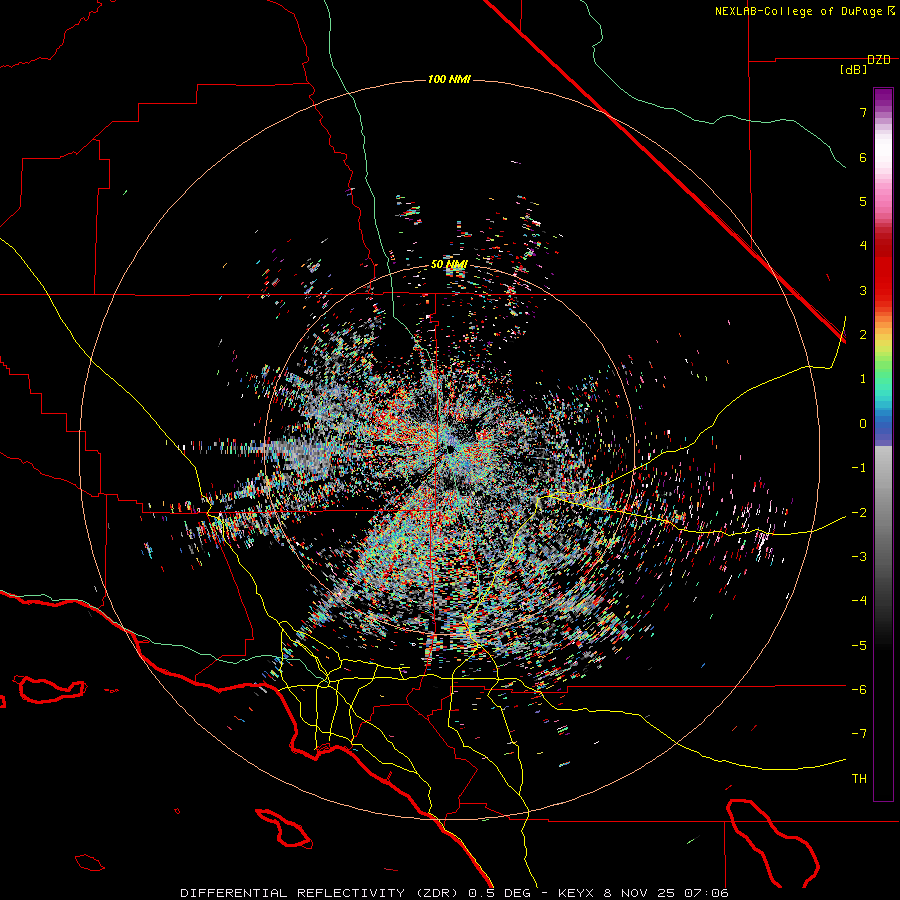900x900 pixels.
Task: Click the 4 value on the dB scale
Action: pyautogui.click(x=863, y=246)
